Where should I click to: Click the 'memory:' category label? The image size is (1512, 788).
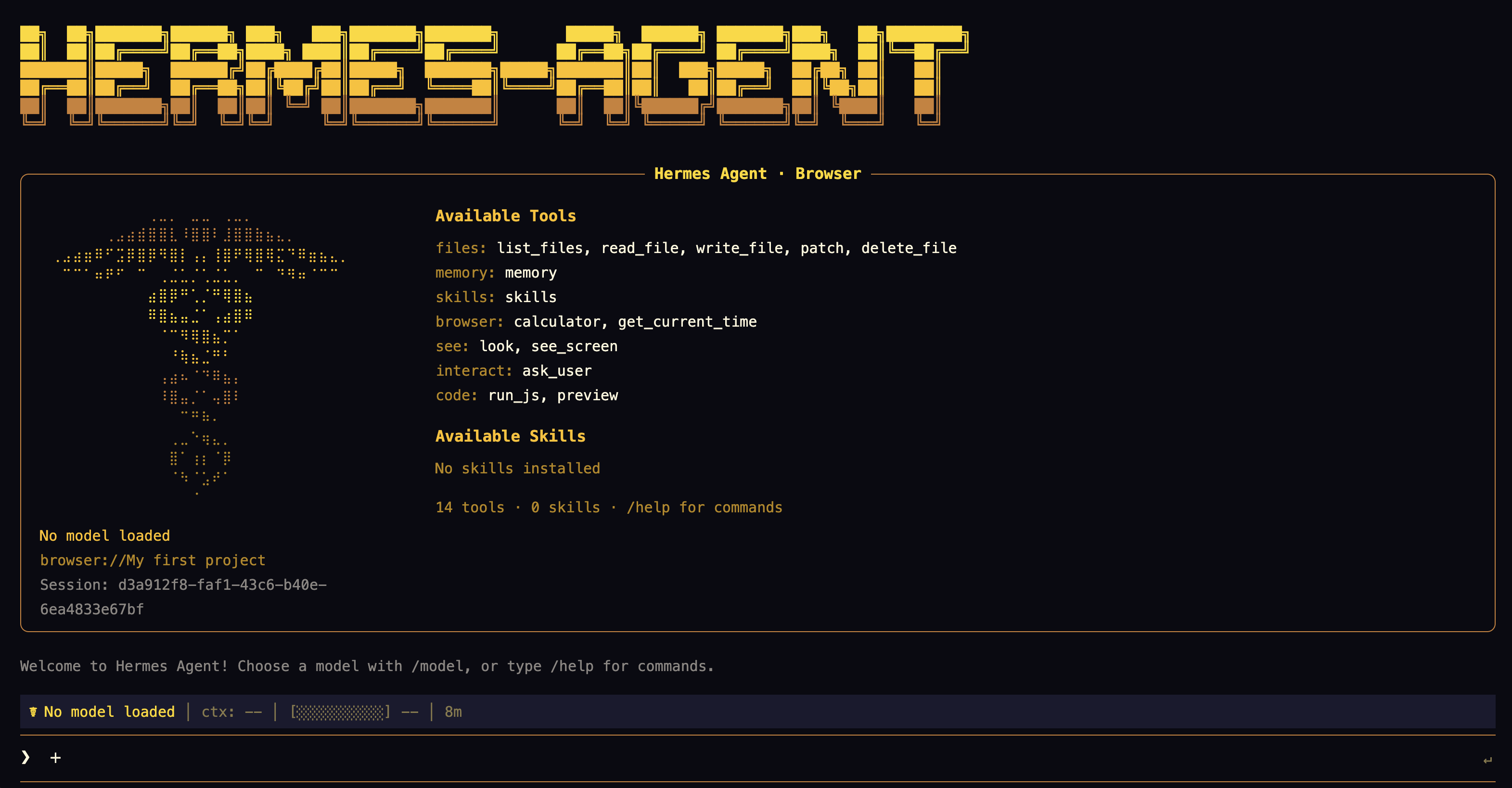(x=465, y=273)
